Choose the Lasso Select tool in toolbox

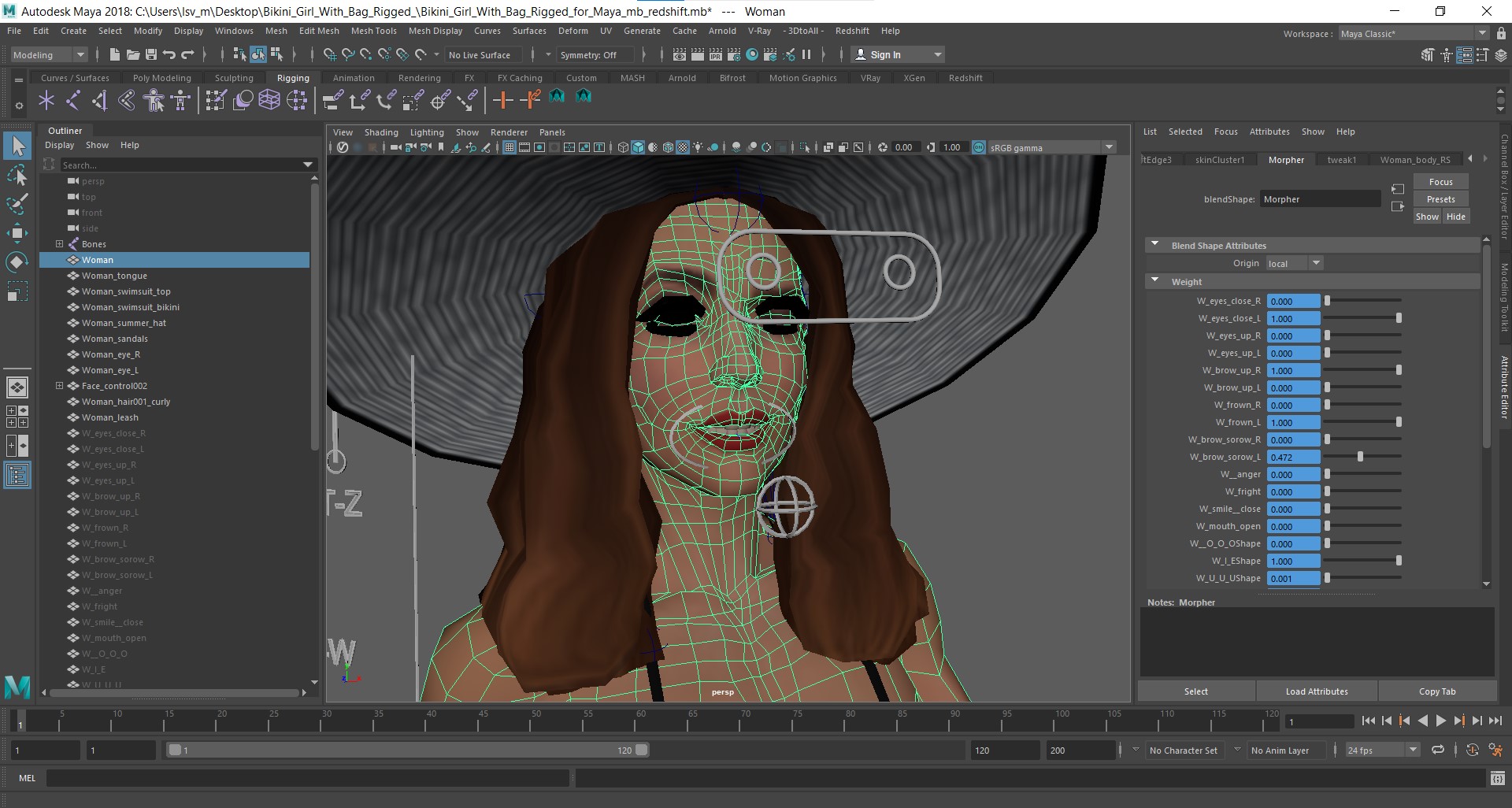[x=17, y=175]
